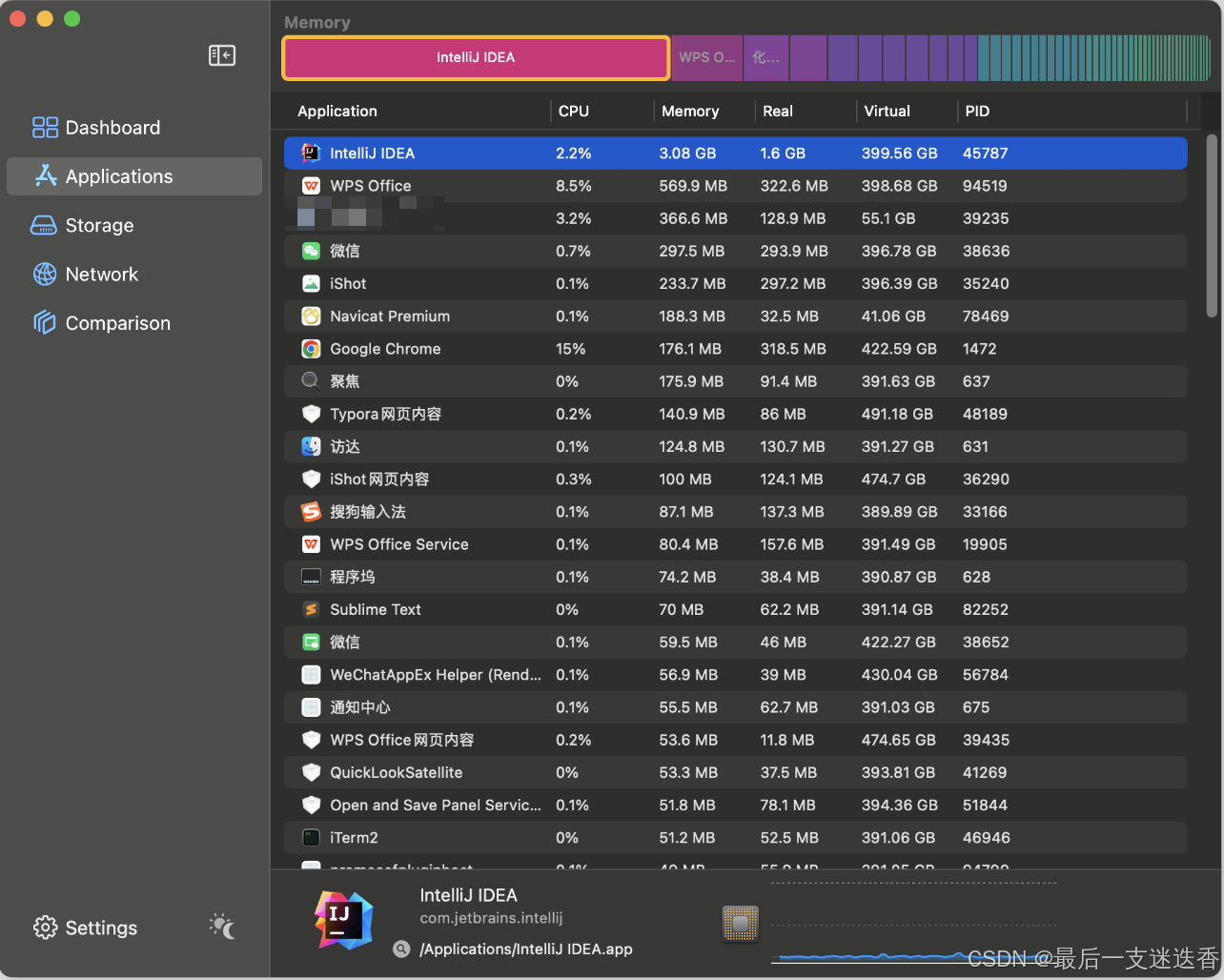This screenshot has width=1224, height=980.
Task: Click the 通知中心 row icon
Action: [x=311, y=707]
